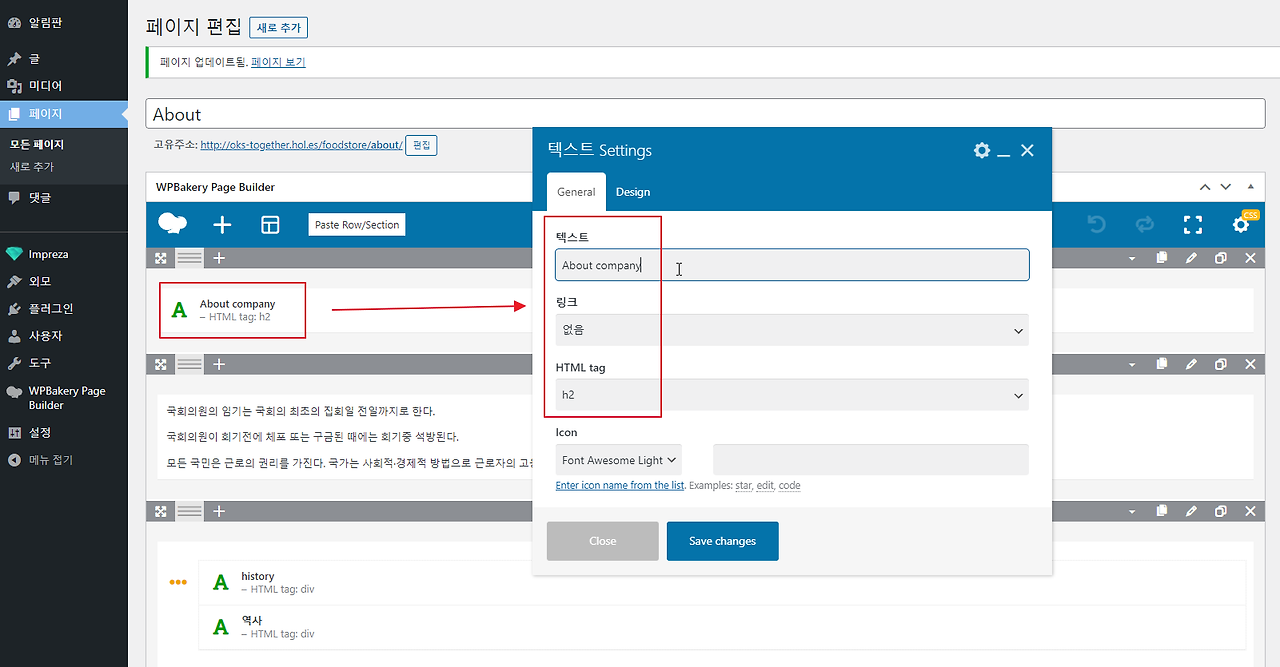Open Font Awesome Light icon set dropdown
The width and height of the screenshot is (1280, 667).
[x=619, y=460]
